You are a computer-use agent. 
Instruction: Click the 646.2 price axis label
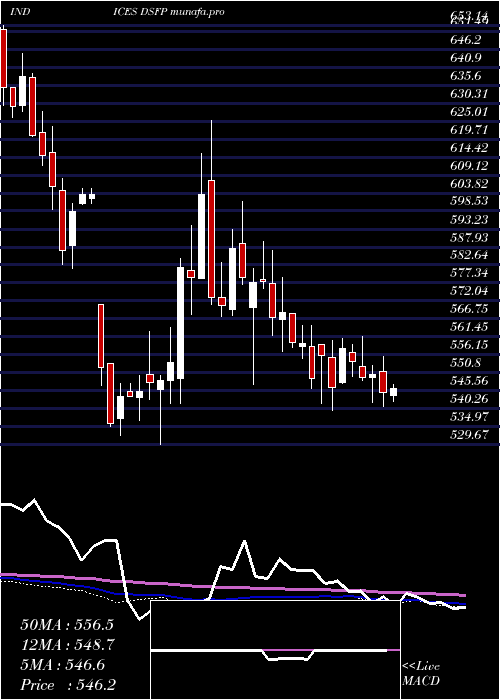(466, 40)
